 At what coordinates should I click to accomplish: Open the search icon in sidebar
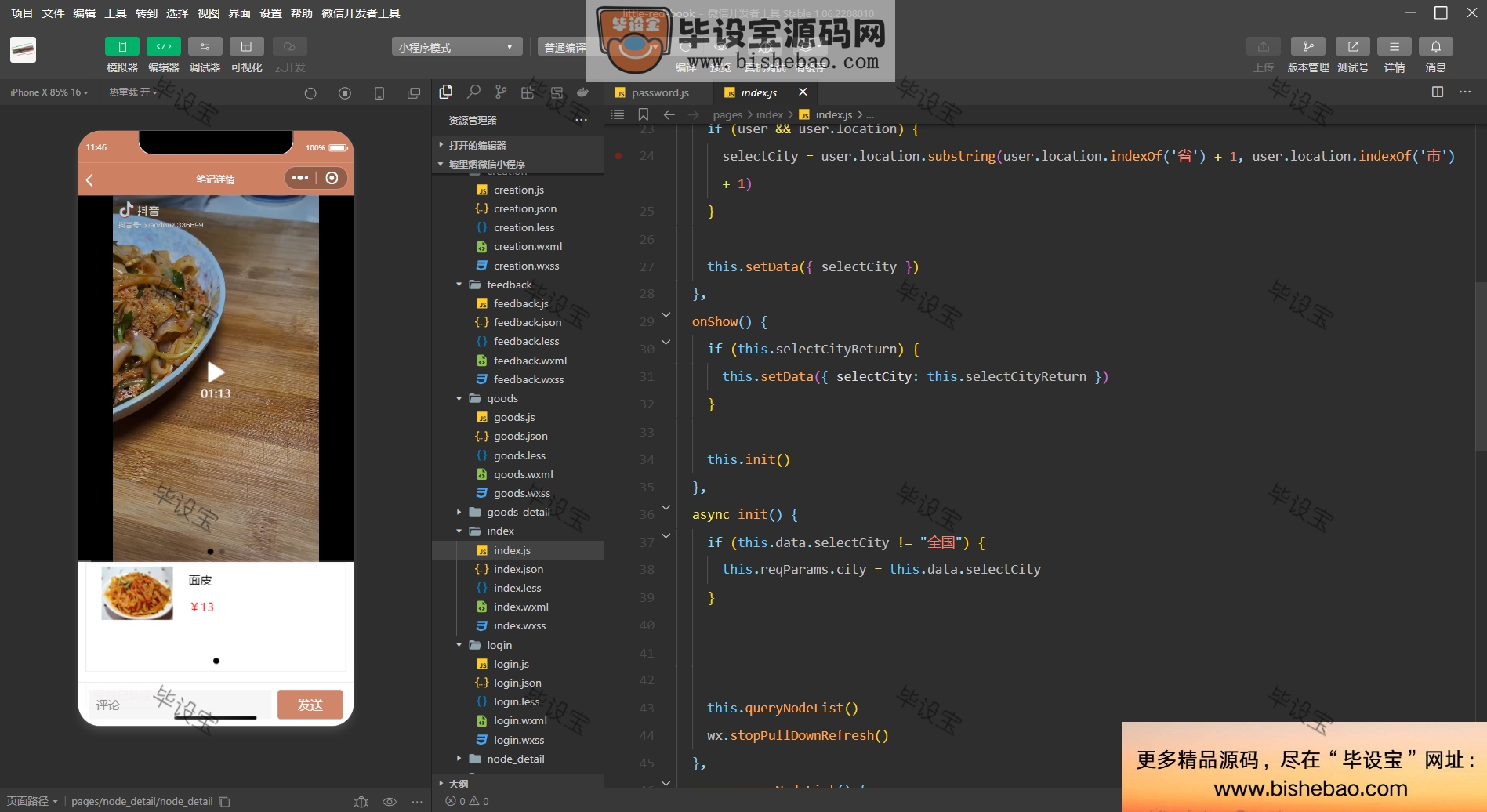[x=473, y=92]
